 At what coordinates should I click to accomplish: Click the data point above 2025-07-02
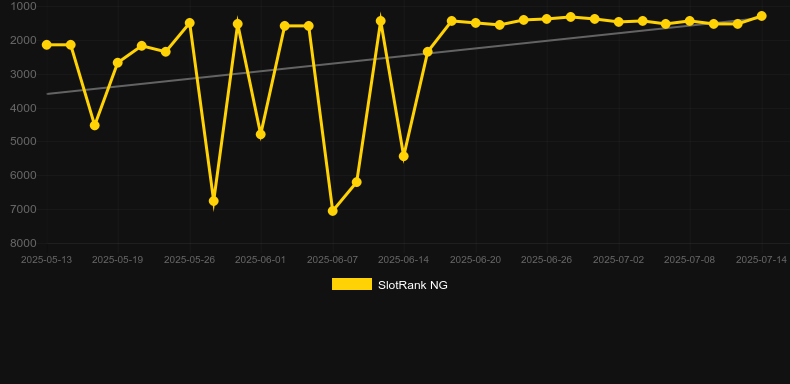(619, 22)
